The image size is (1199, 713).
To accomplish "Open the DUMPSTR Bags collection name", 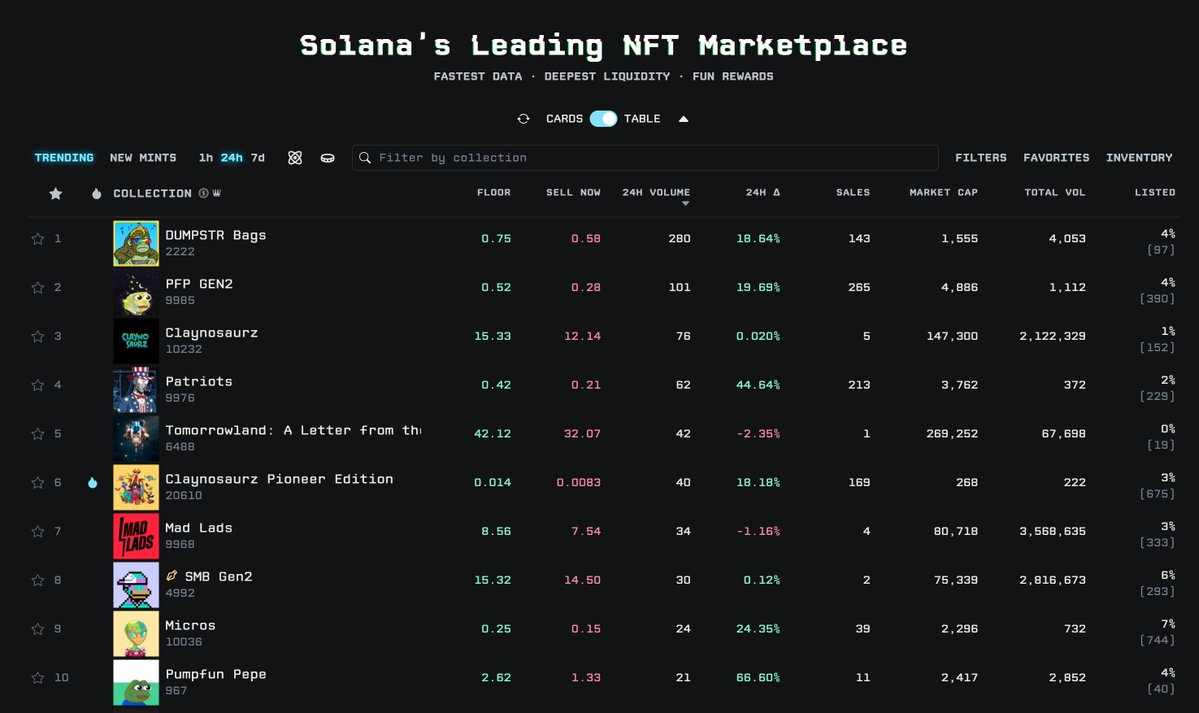I will [216, 235].
